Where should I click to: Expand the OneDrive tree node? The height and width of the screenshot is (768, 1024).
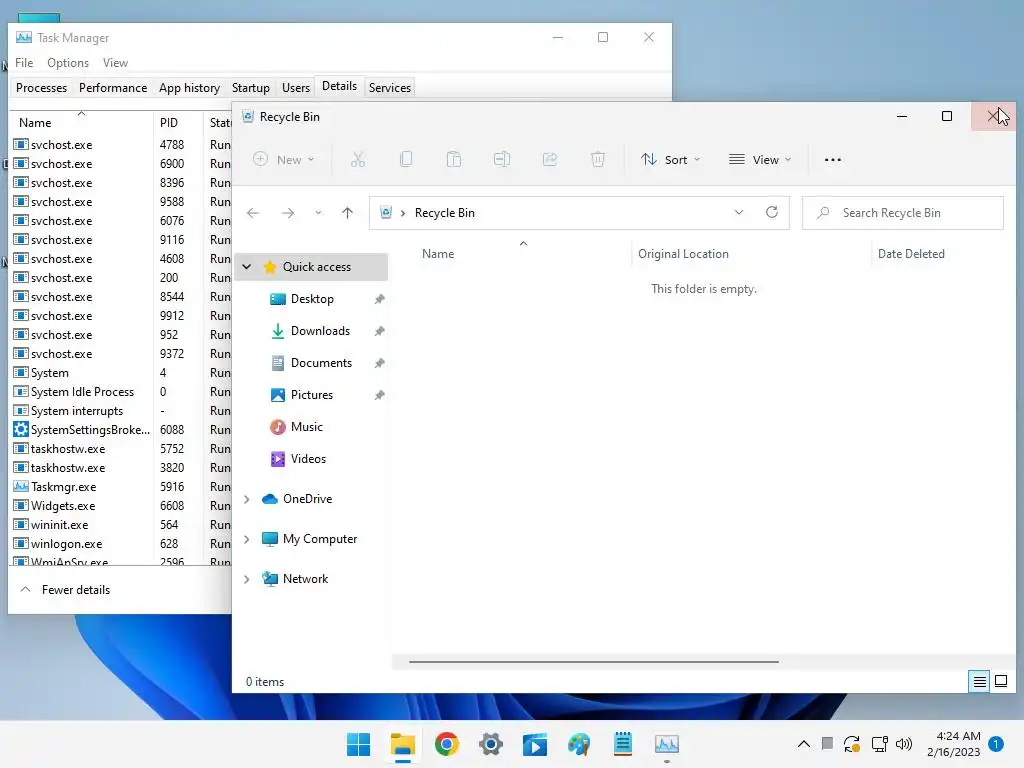[247, 499]
